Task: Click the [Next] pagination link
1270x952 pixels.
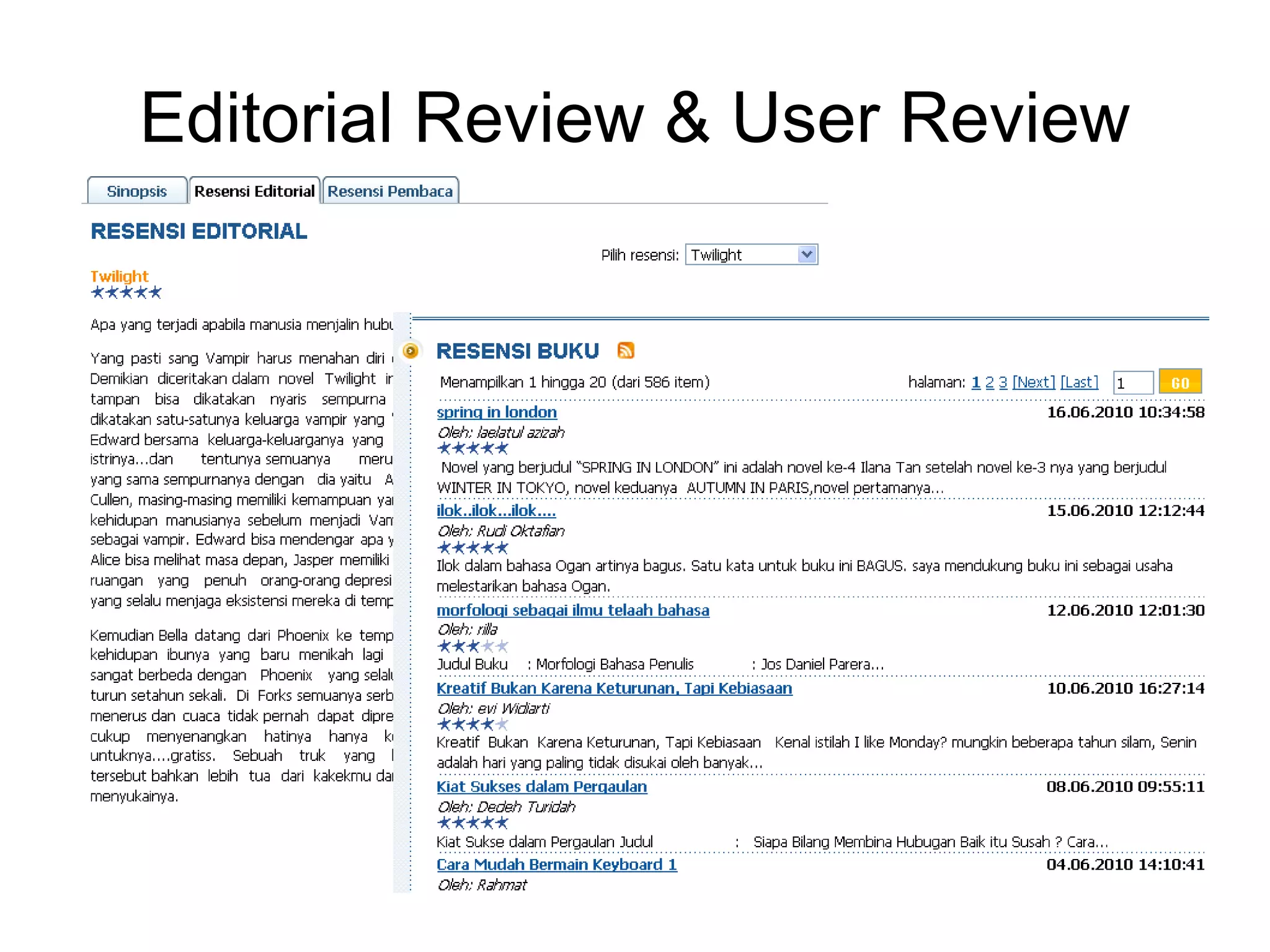Action: coord(1034,382)
